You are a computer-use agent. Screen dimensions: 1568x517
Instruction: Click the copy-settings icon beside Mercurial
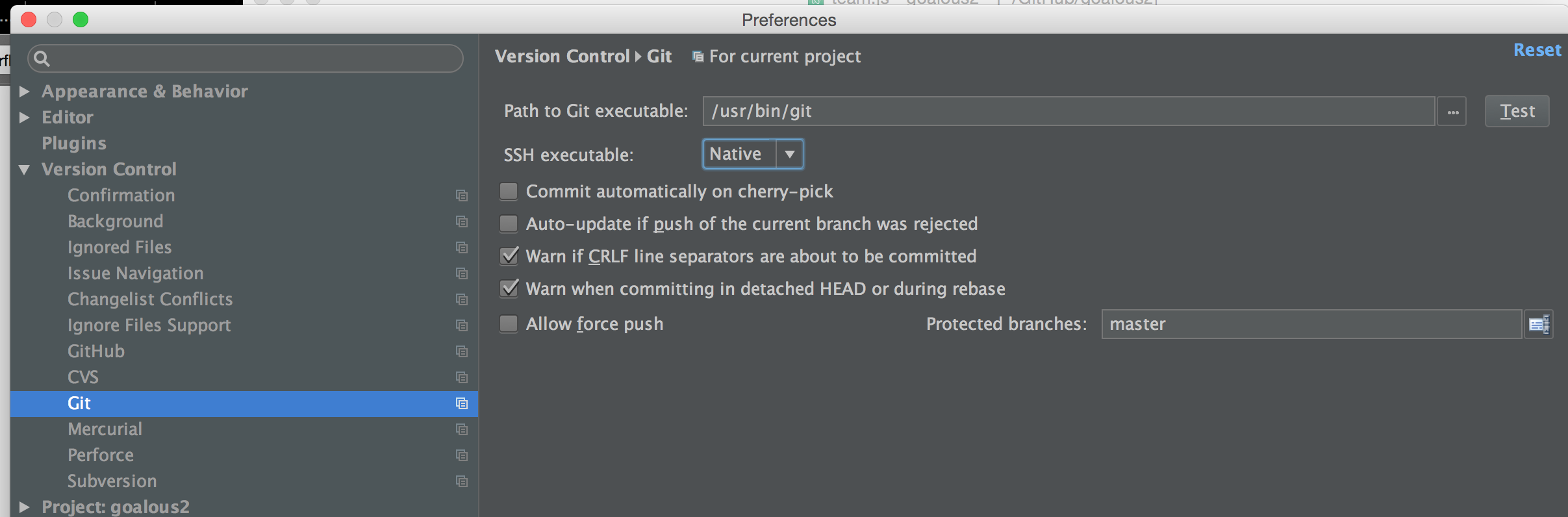[462, 429]
